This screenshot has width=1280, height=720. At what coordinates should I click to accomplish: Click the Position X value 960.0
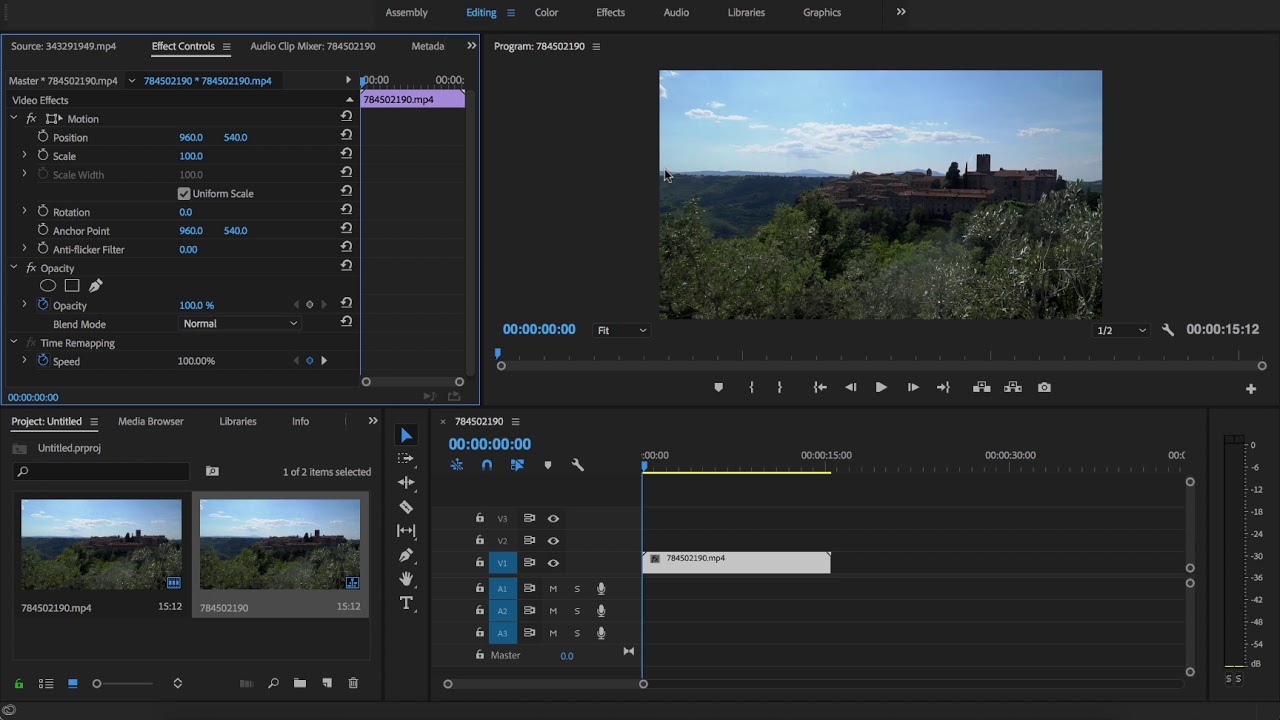click(x=191, y=137)
